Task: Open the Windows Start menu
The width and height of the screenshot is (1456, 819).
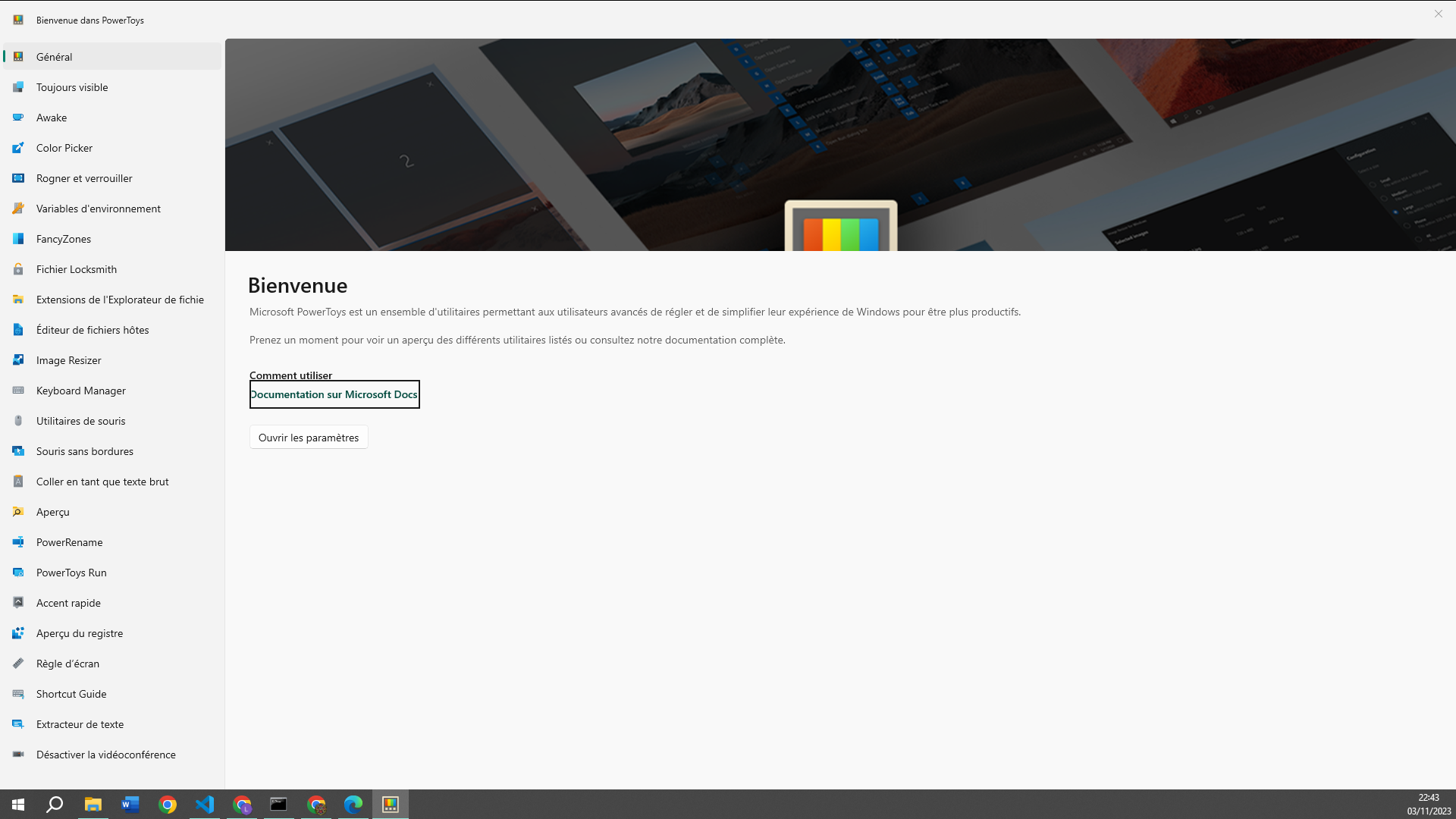Action: tap(18, 804)
